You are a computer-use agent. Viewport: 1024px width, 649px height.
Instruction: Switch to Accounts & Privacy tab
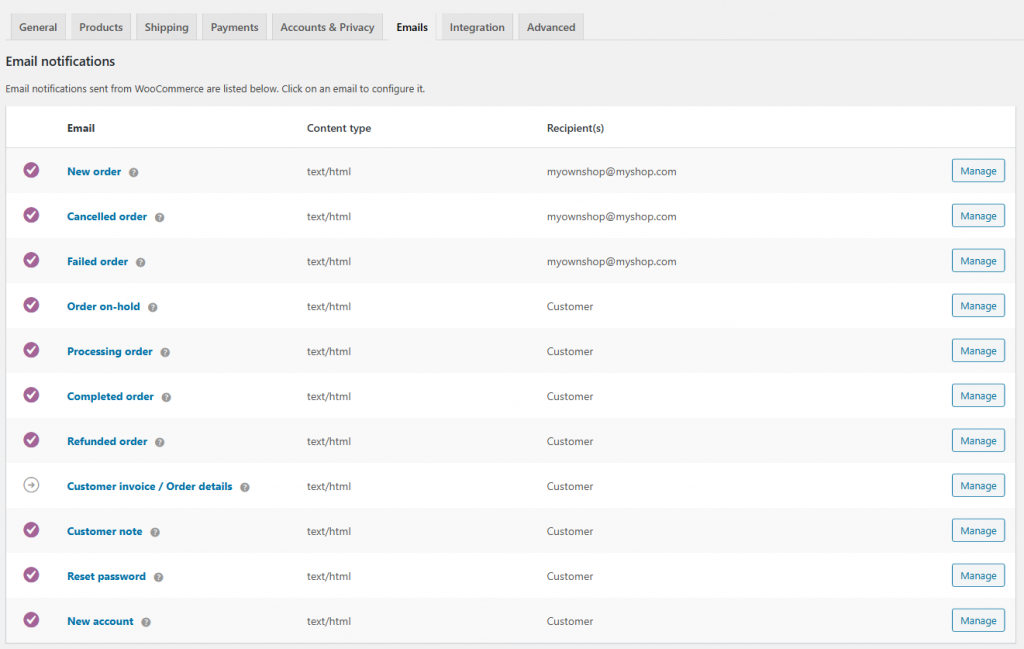(327, 27)
